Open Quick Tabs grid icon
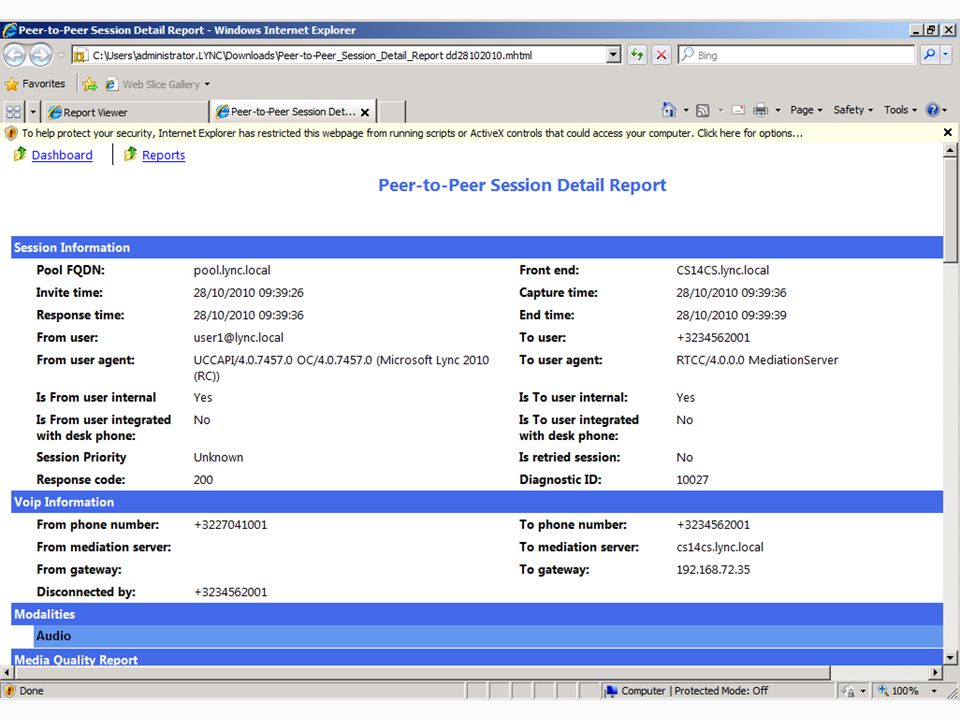 pos(13,112)
